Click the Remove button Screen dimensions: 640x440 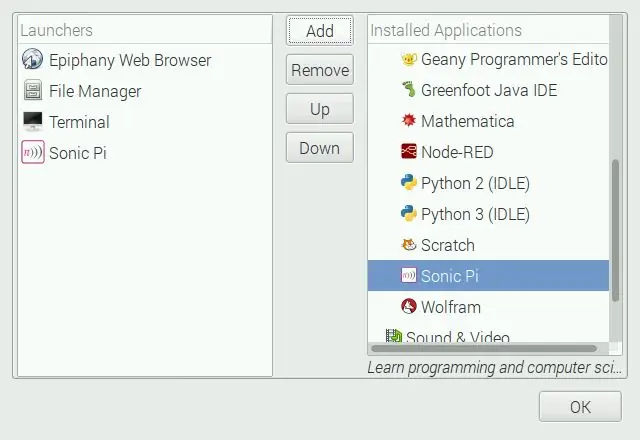[320, 70]
